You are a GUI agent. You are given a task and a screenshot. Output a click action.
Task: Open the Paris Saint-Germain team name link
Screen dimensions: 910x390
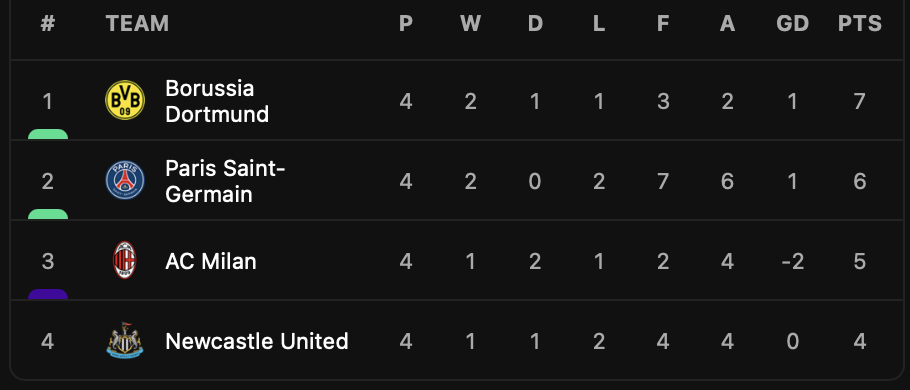pos(225,181)
